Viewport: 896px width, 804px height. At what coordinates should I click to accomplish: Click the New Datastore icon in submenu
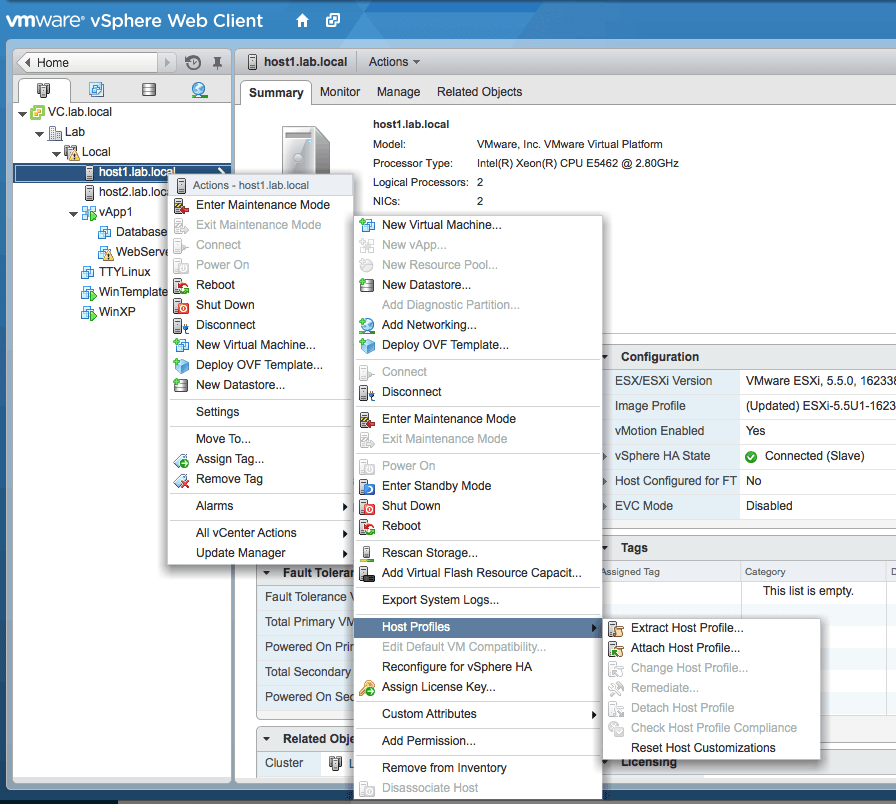click(x=367, y=285)
